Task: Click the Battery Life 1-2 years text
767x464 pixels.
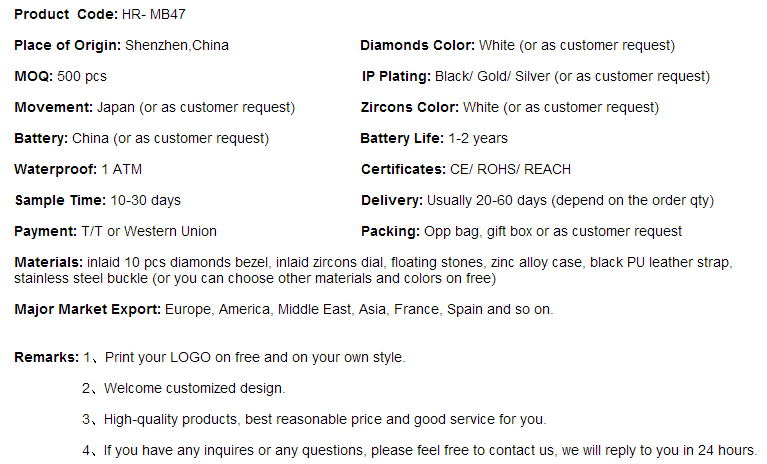Action: (434, 138)
